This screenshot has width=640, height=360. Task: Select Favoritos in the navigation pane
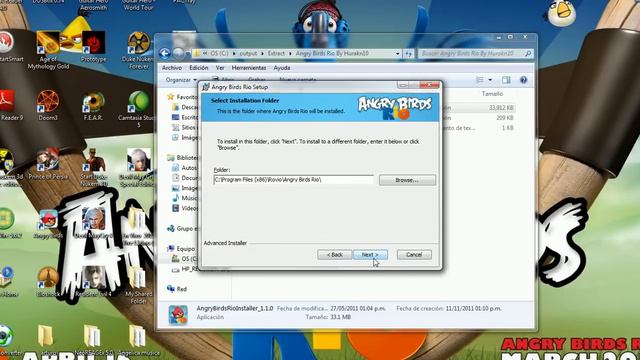pos(182,97)
